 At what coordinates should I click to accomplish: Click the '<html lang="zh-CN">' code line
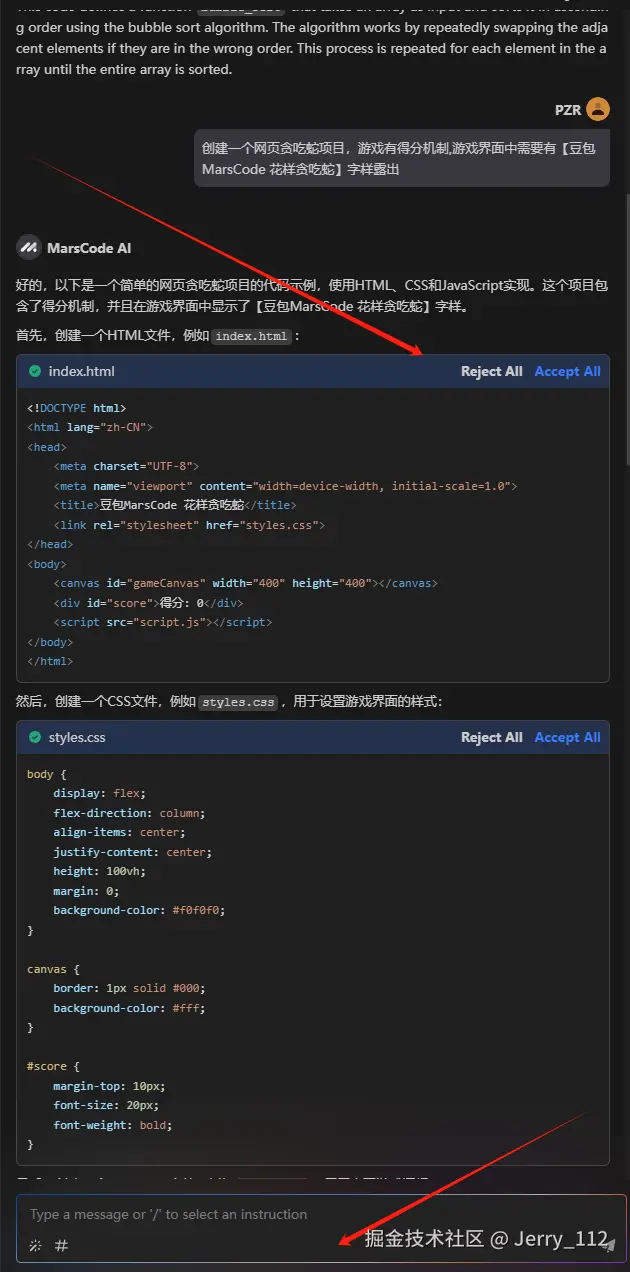[90, 427]
